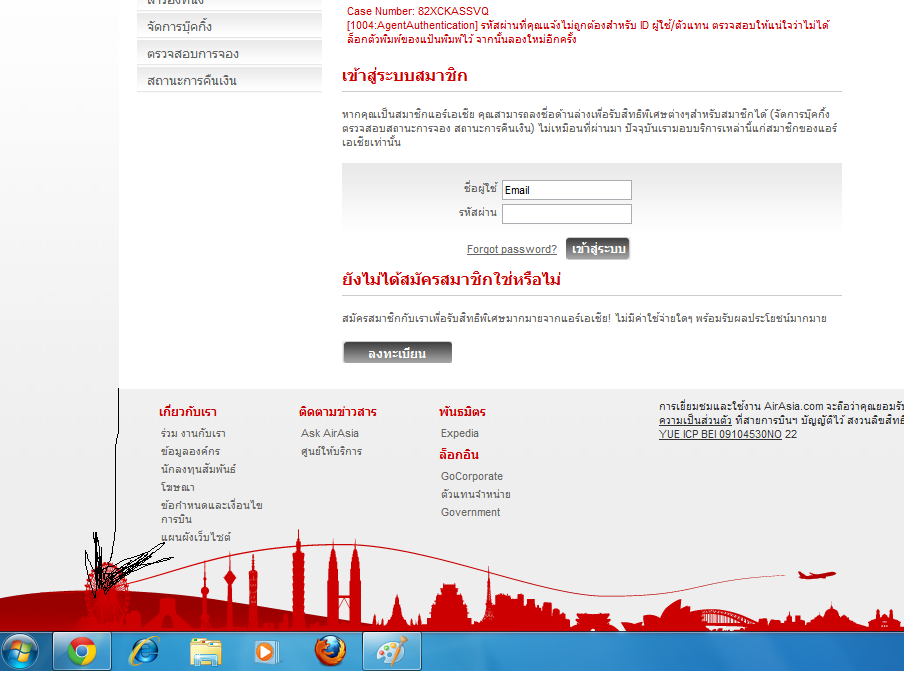The width and height of the screenshot is (904, 676).
Task: Click the ยังไม่ได้สมัครสมาชิกใช่หรือไม่ heading
Action: click(451, 280)
